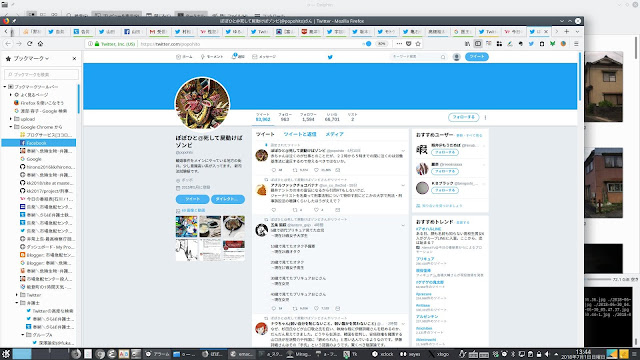The image size is (640, 360).
Task: Open Twitter メッセージ messages link
Action: coord(264,57)
